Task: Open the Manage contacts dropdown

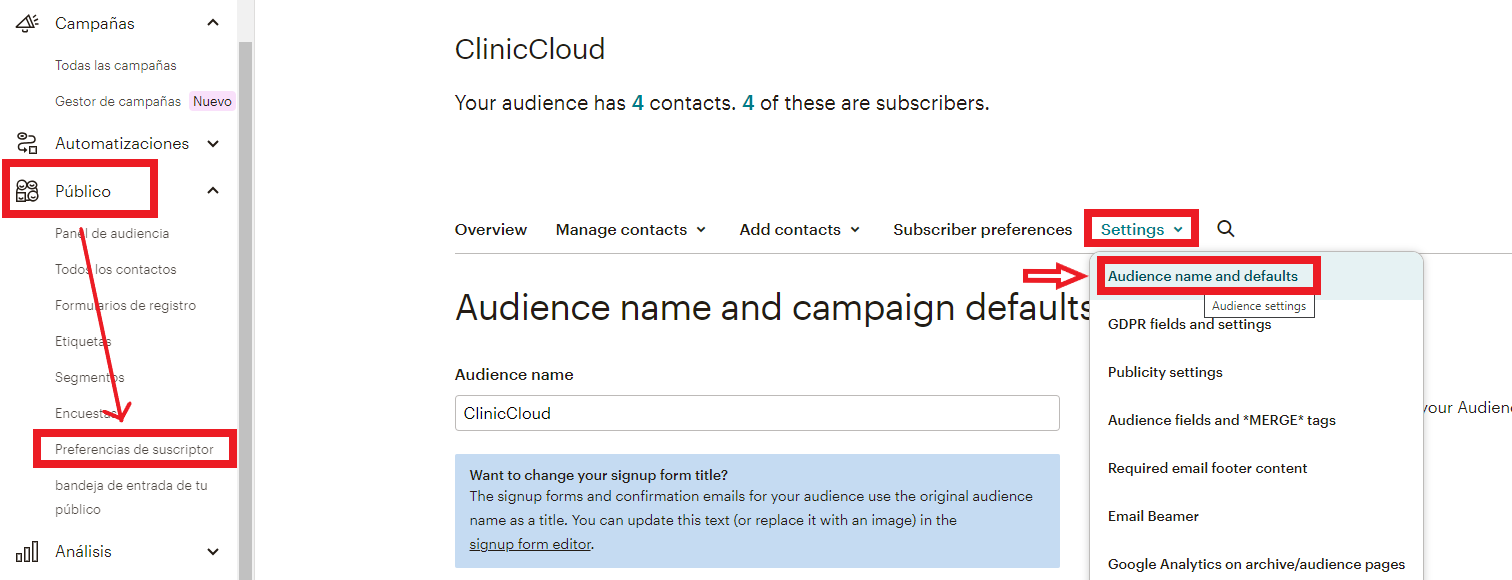Action: (631, 229)
